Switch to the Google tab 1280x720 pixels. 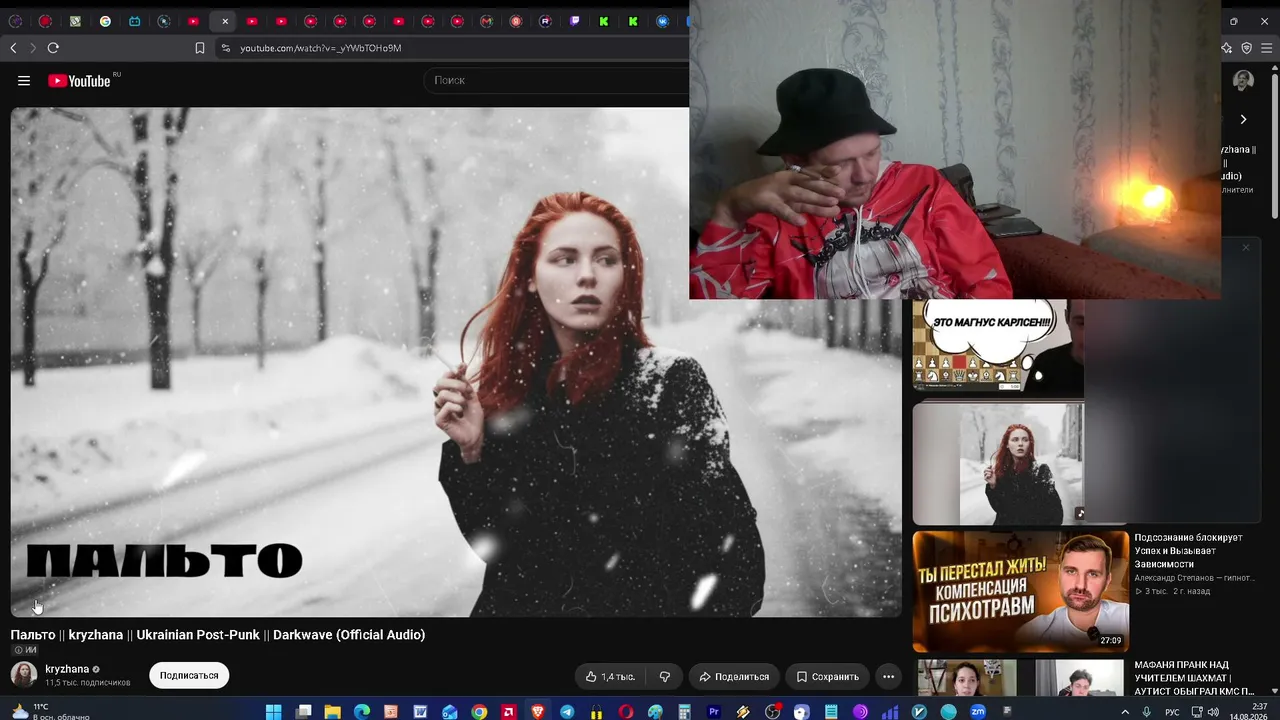click(x=105, y=21)
